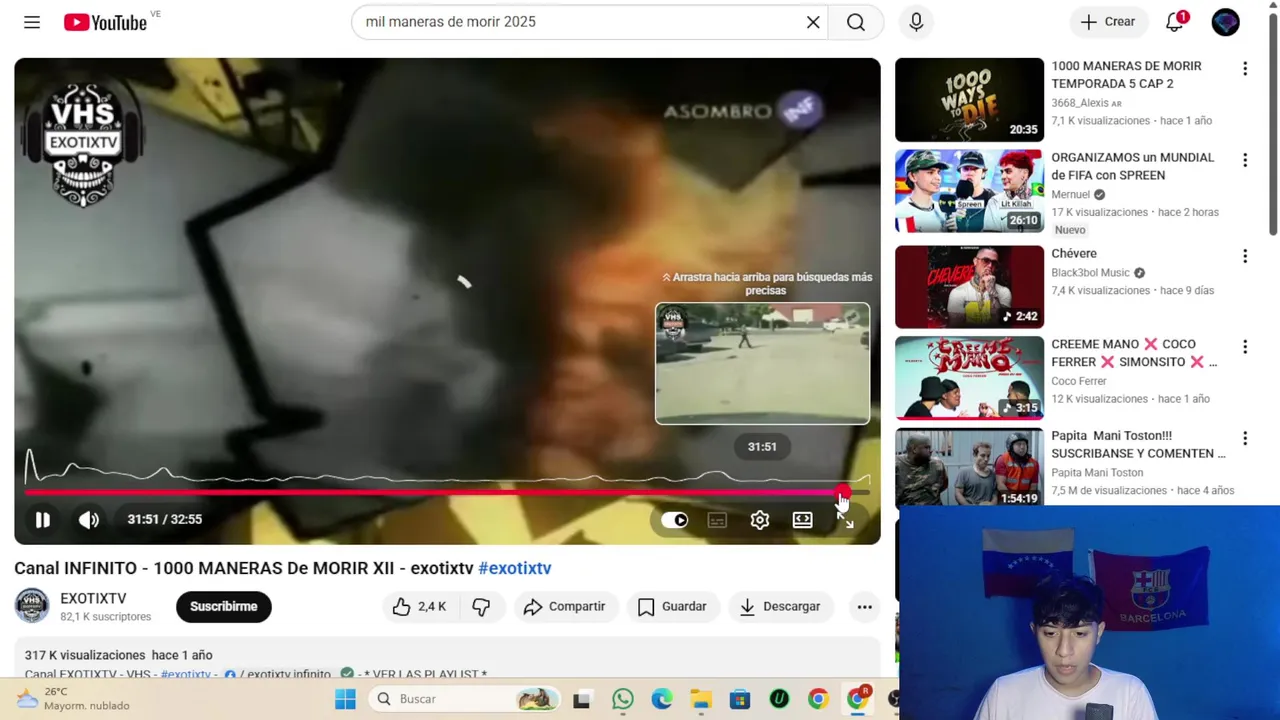
Task: Open the CREEME MANO video title
Action: click(x=1134, y=353)
